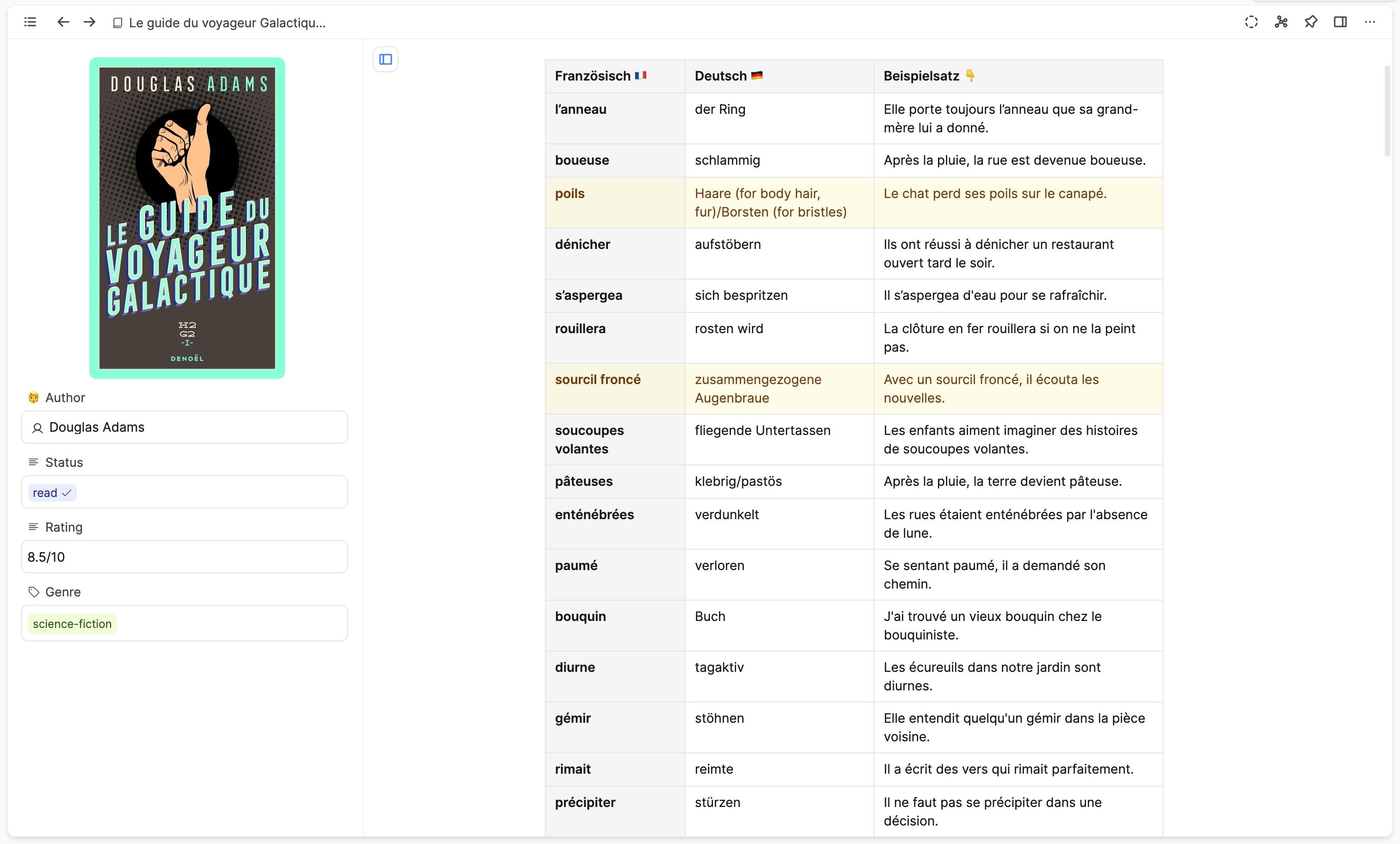This screenshot has width=1400, height=844.
Task: Toggle the right sidebar panel icon
Action: (x=1340, y=22)
